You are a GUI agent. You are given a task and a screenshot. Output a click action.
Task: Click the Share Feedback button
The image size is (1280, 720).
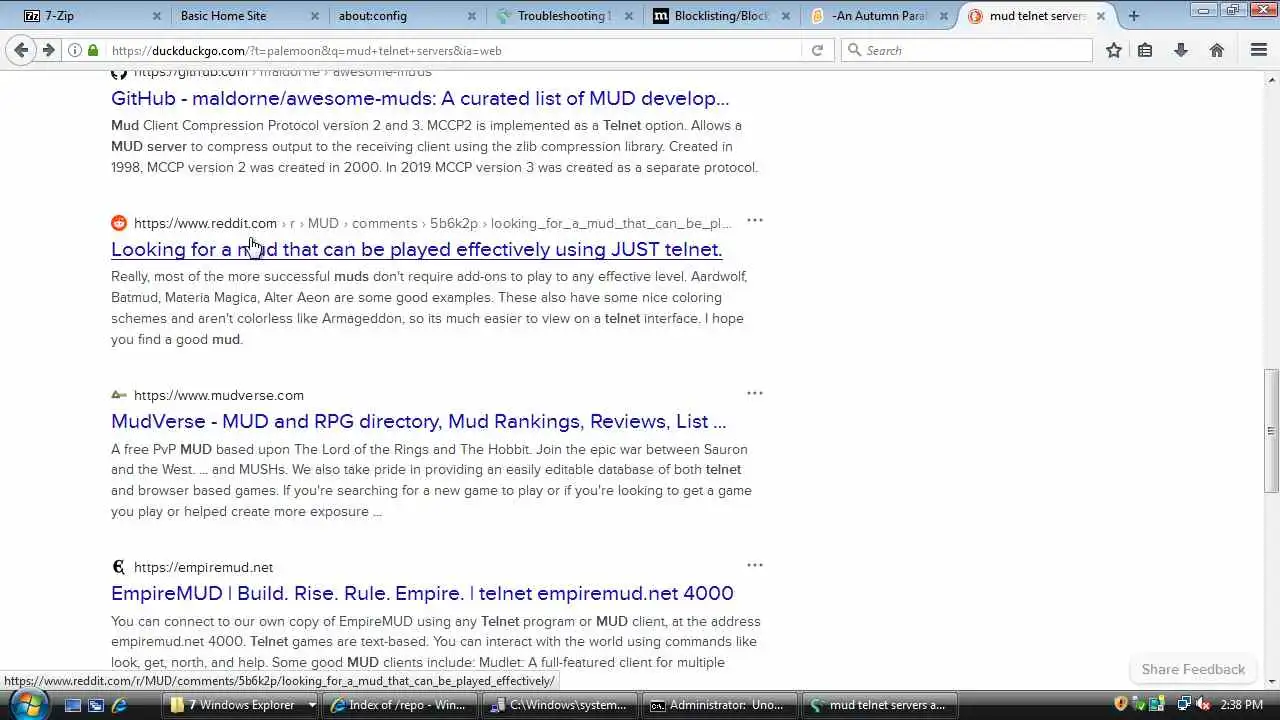pos(1193,669)
